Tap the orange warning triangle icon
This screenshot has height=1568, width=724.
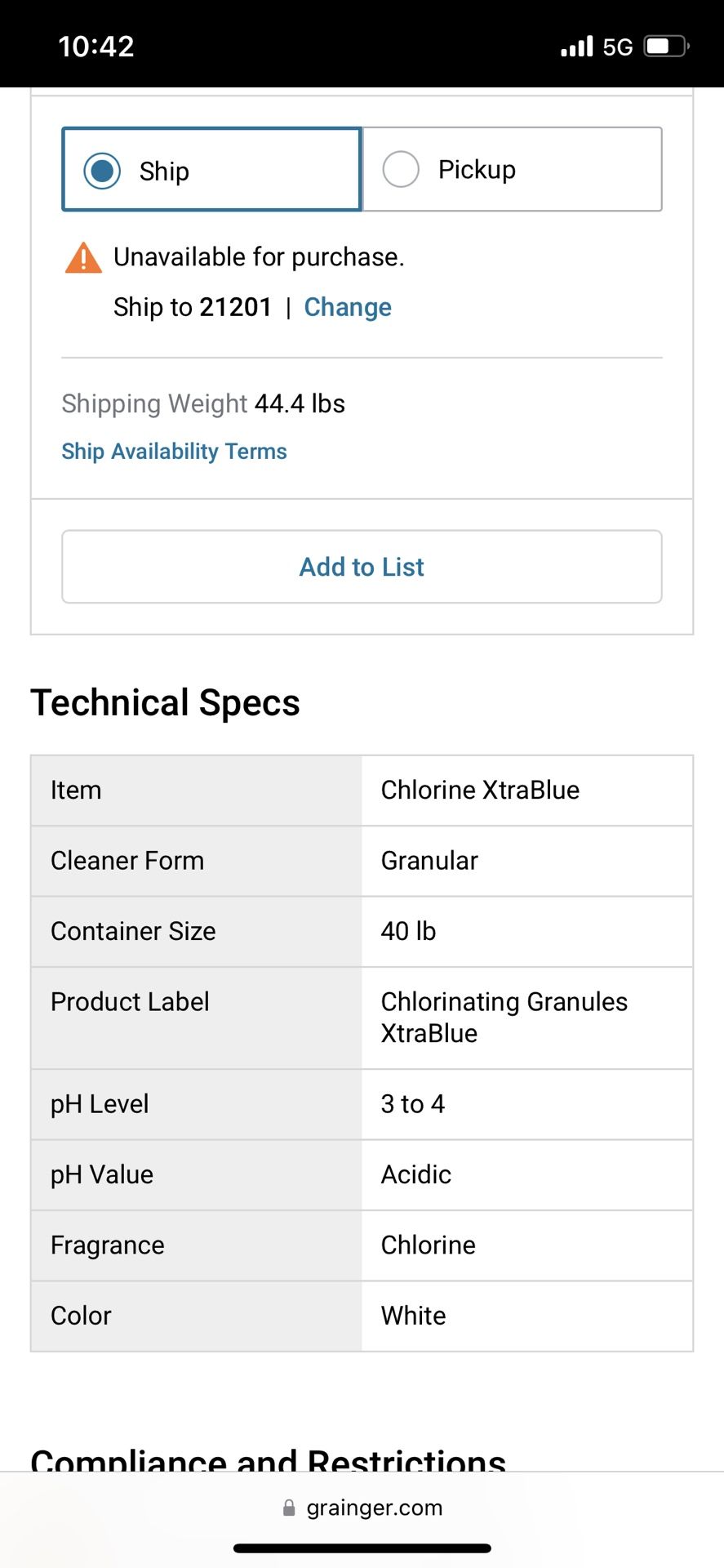[83, 258]
